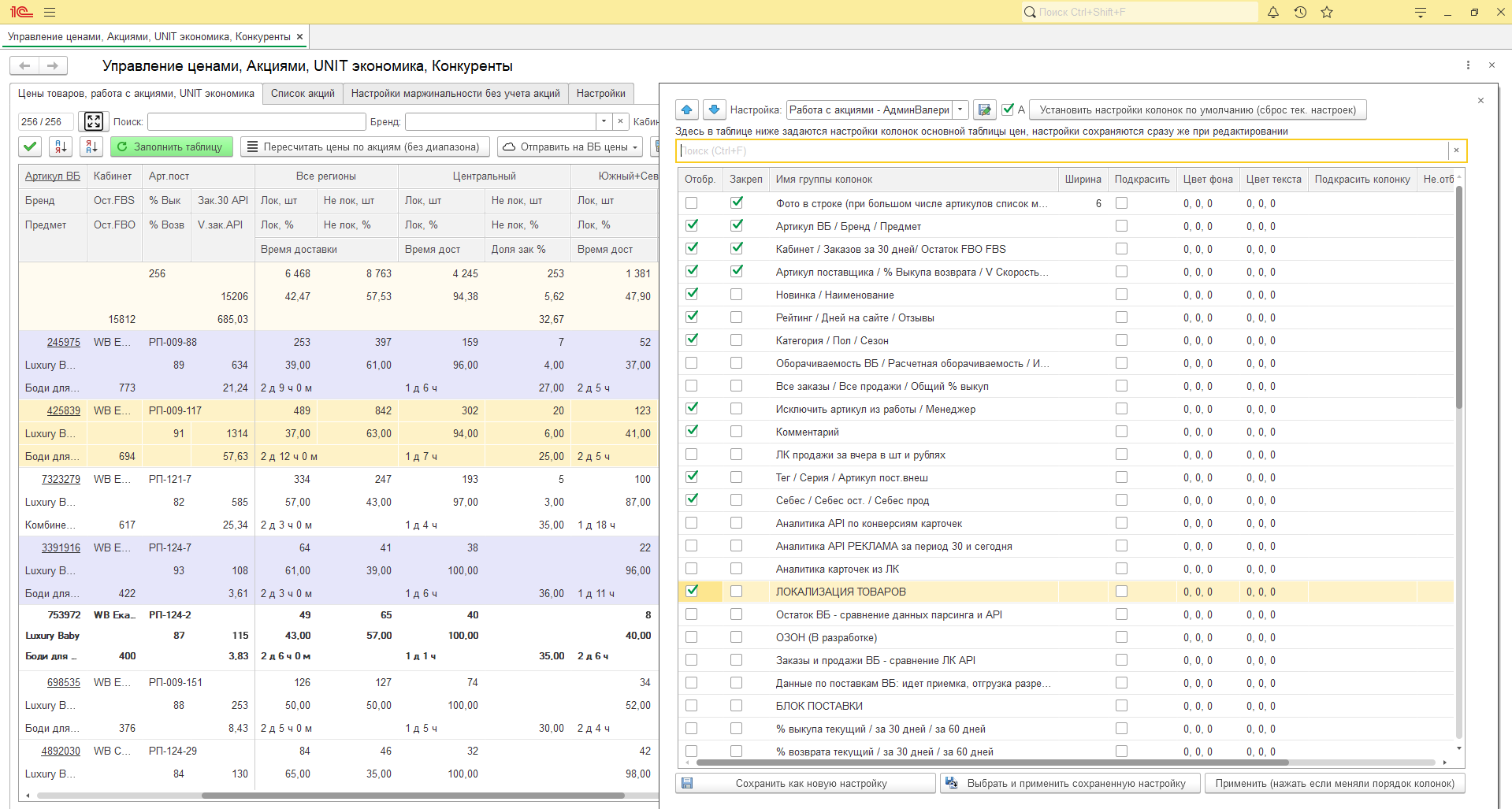Sort ascending with the А-Я icon

click(x=61, y=147)
